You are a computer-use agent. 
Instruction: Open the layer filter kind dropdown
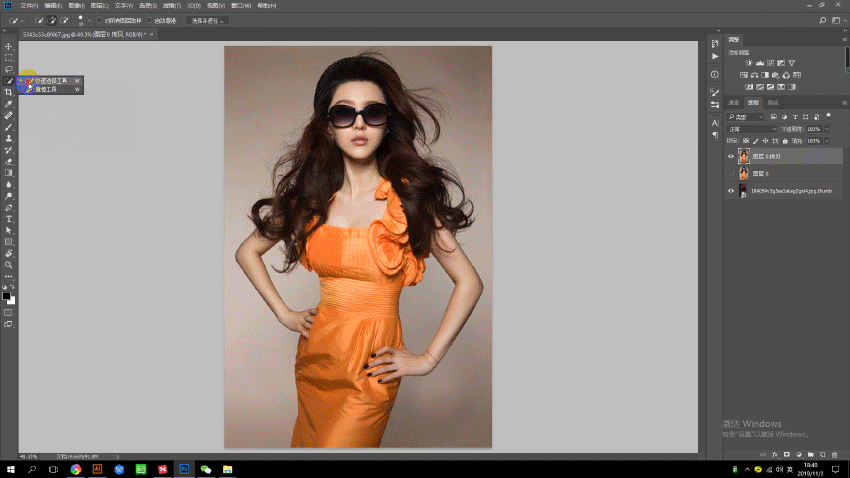pos(745,117)
